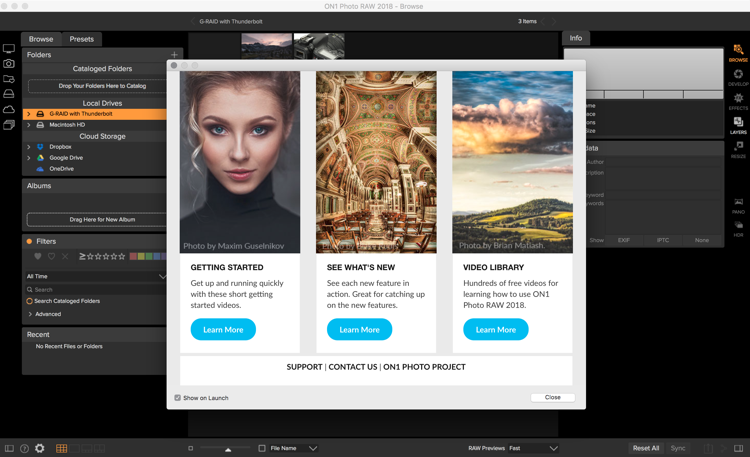750x457 pixels.
Task: Expand Dropbox folder tree
Action: coord(29,147)
